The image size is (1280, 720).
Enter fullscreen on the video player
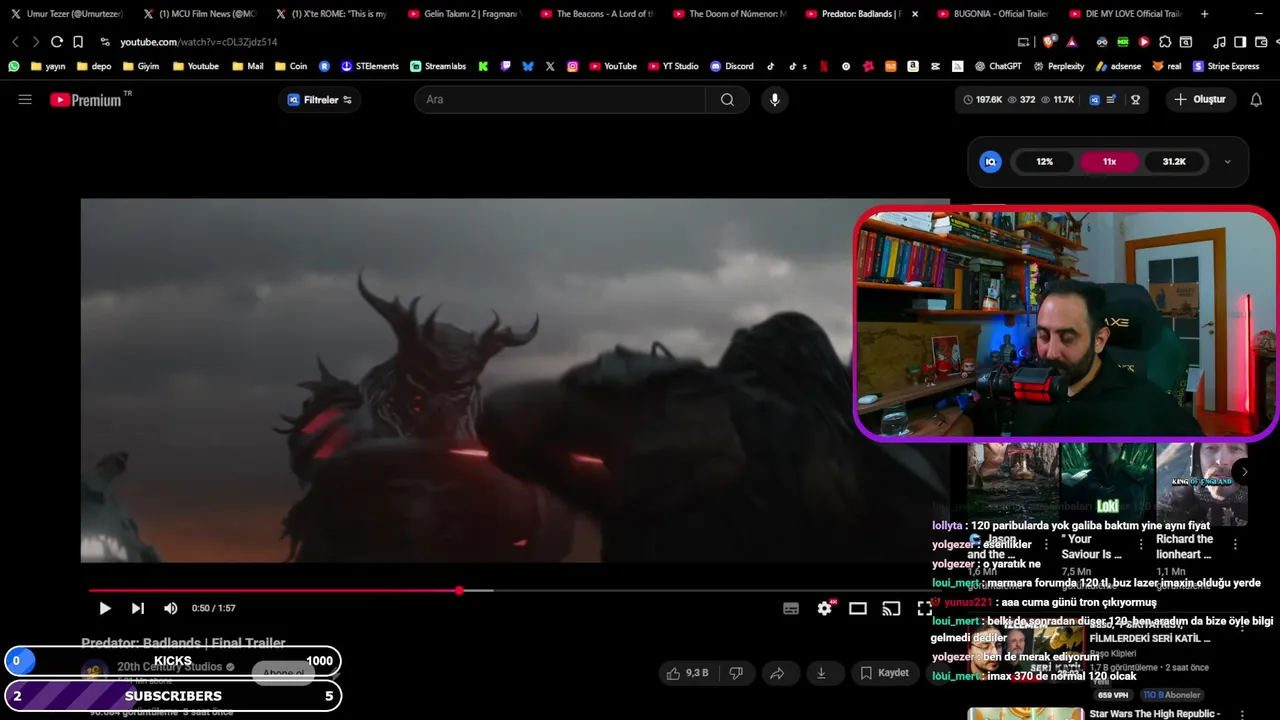(925, 608)
